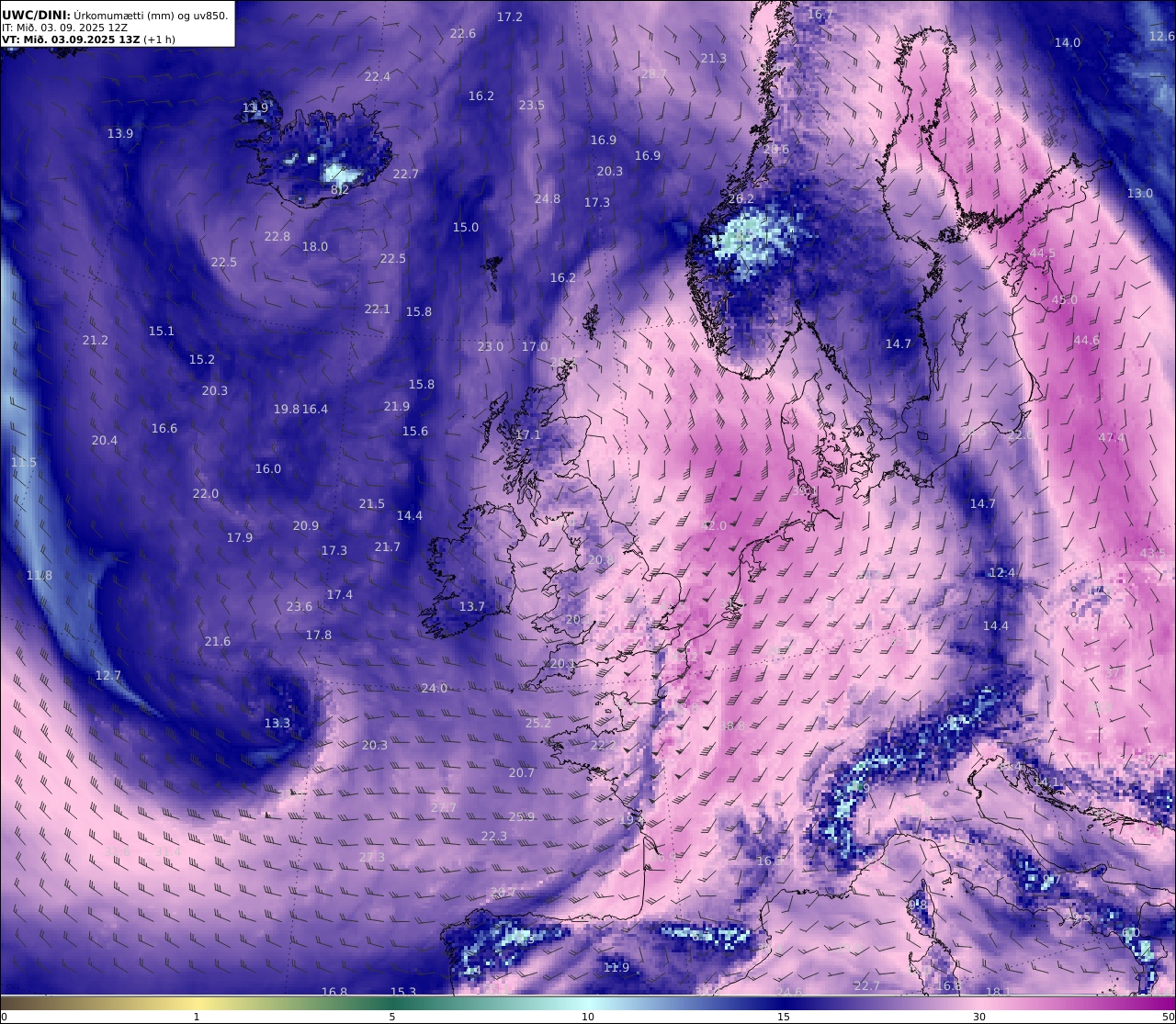The width and height of the screenshot is (1176, 1024).
Task: Click the 15.0 value label
Action: pos(466,227)
